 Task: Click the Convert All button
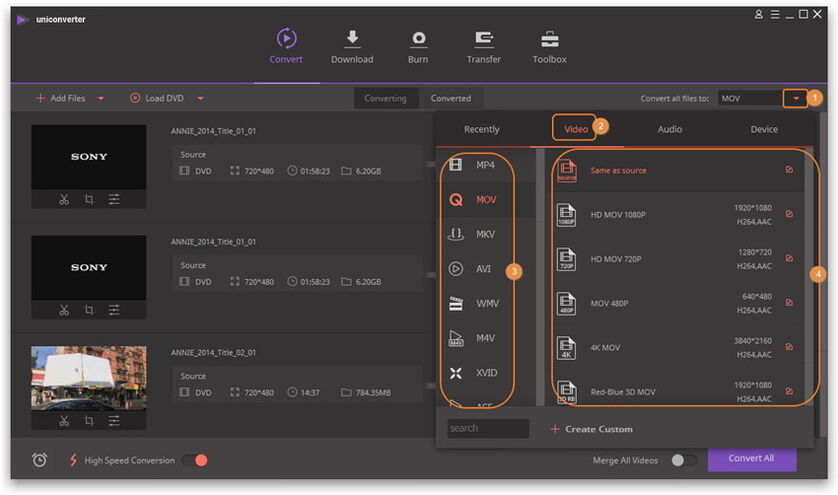(x=751, y=459)
